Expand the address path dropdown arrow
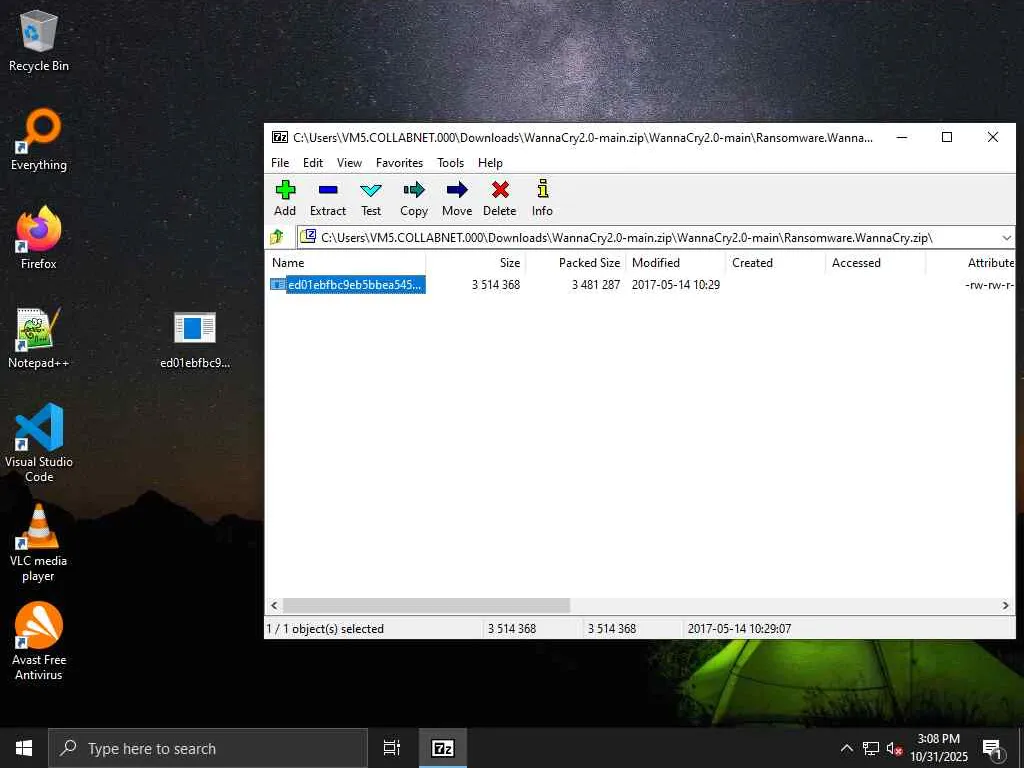This screenshot has height=768, width=1024. [1006, 238]
